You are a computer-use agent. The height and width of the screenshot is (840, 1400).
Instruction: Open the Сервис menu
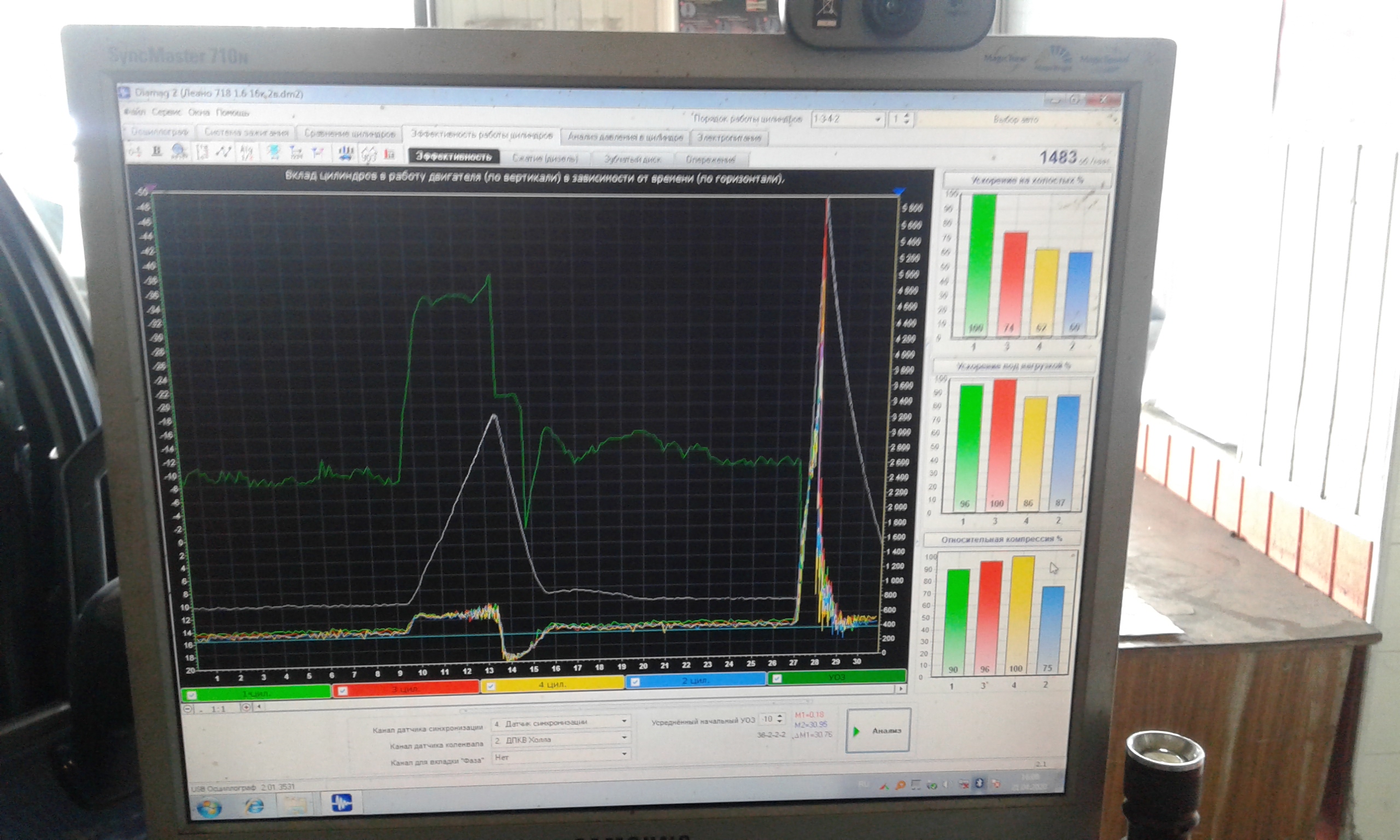[x=166, y=112]
